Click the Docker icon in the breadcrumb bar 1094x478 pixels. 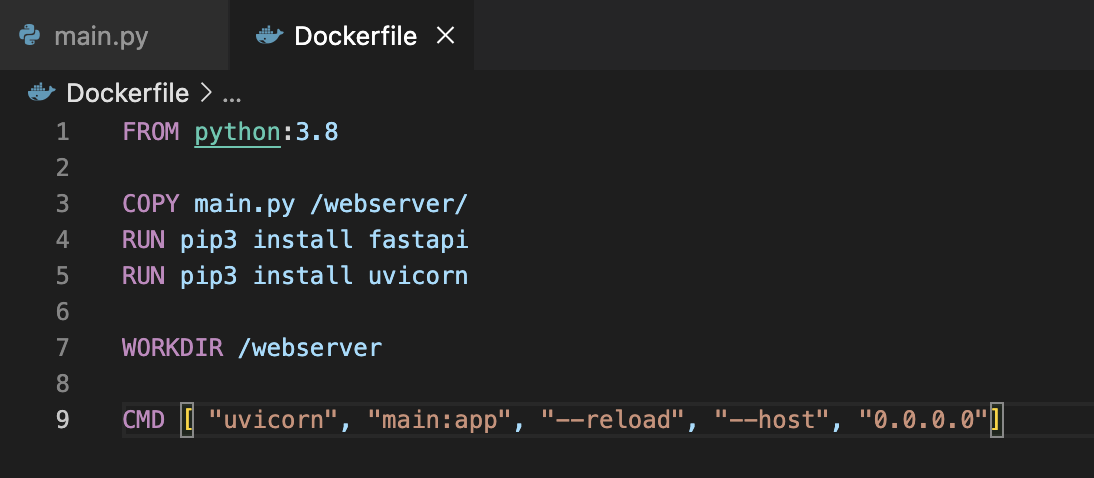(x=40, y=94)
